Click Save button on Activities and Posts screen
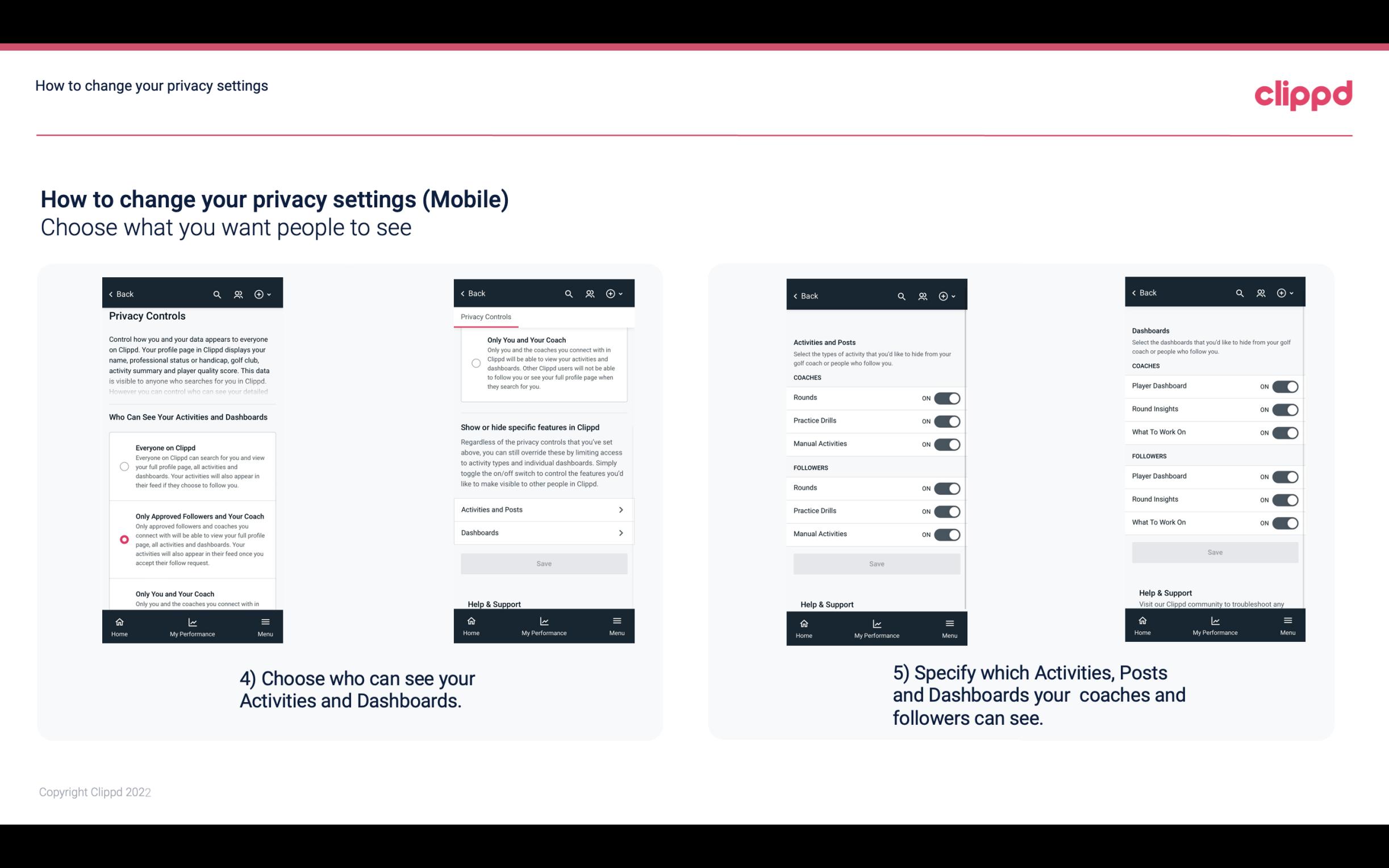Image resolution: width=1389 pixels, height=868 pixels. [x=876, y=563]
